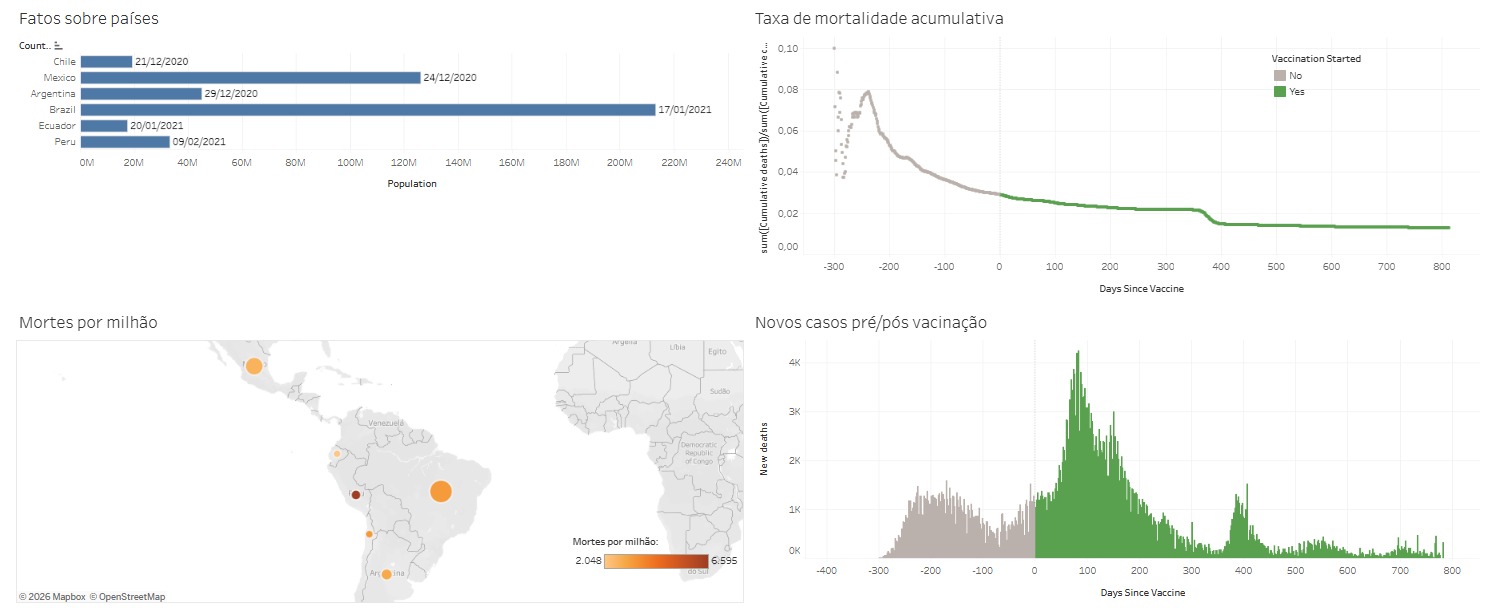The image size is (1485, 608).
Task: Select the Mexico circle on the map
Action: click(x=254, y=366)
